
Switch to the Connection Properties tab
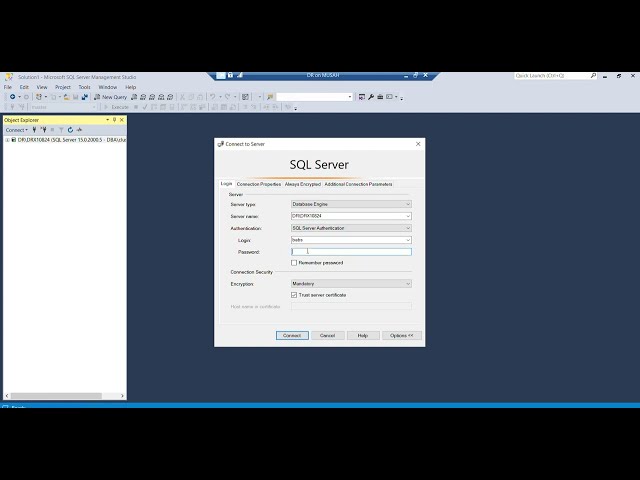point(259,184)
